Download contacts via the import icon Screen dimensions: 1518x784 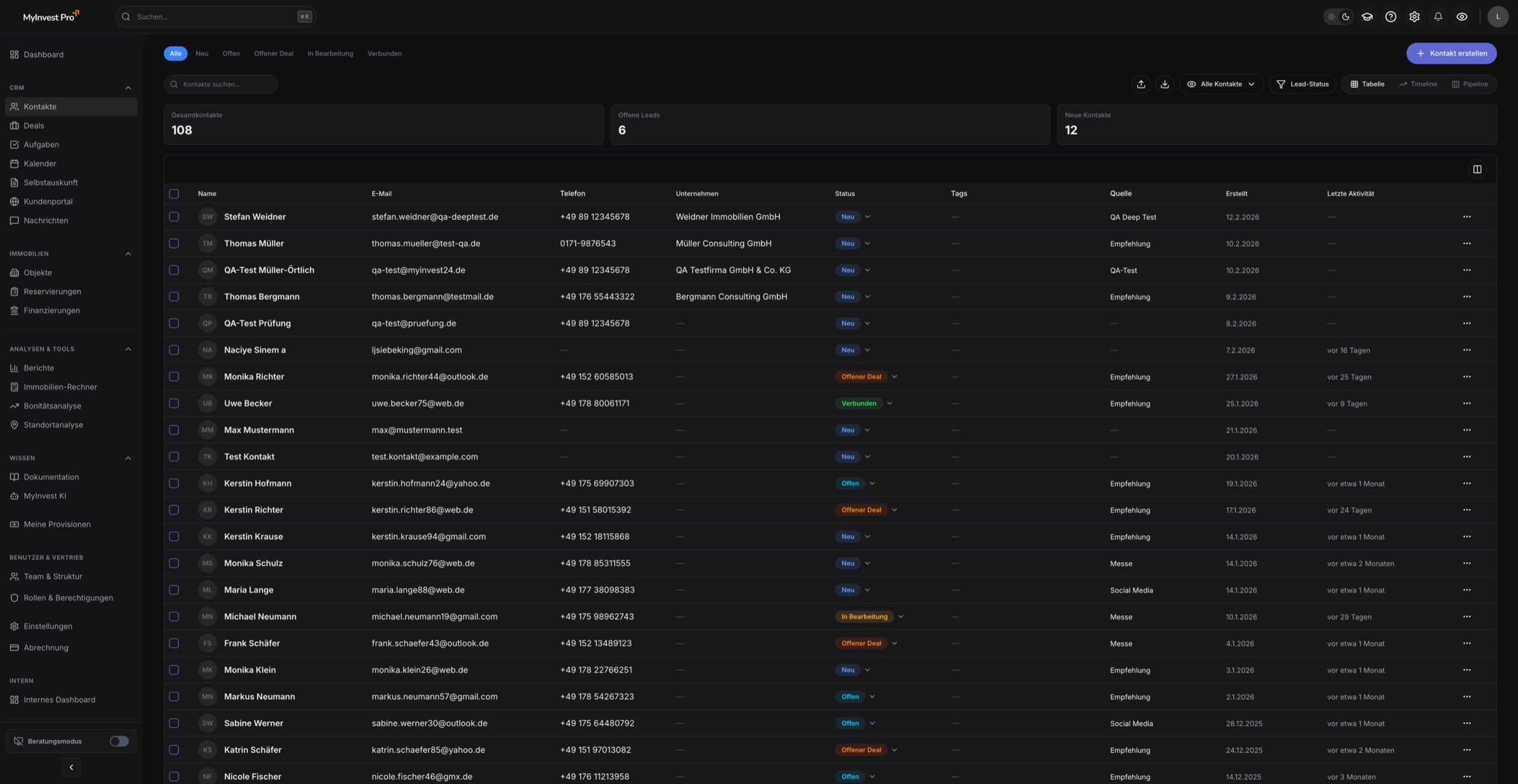tap(1165, 83)
